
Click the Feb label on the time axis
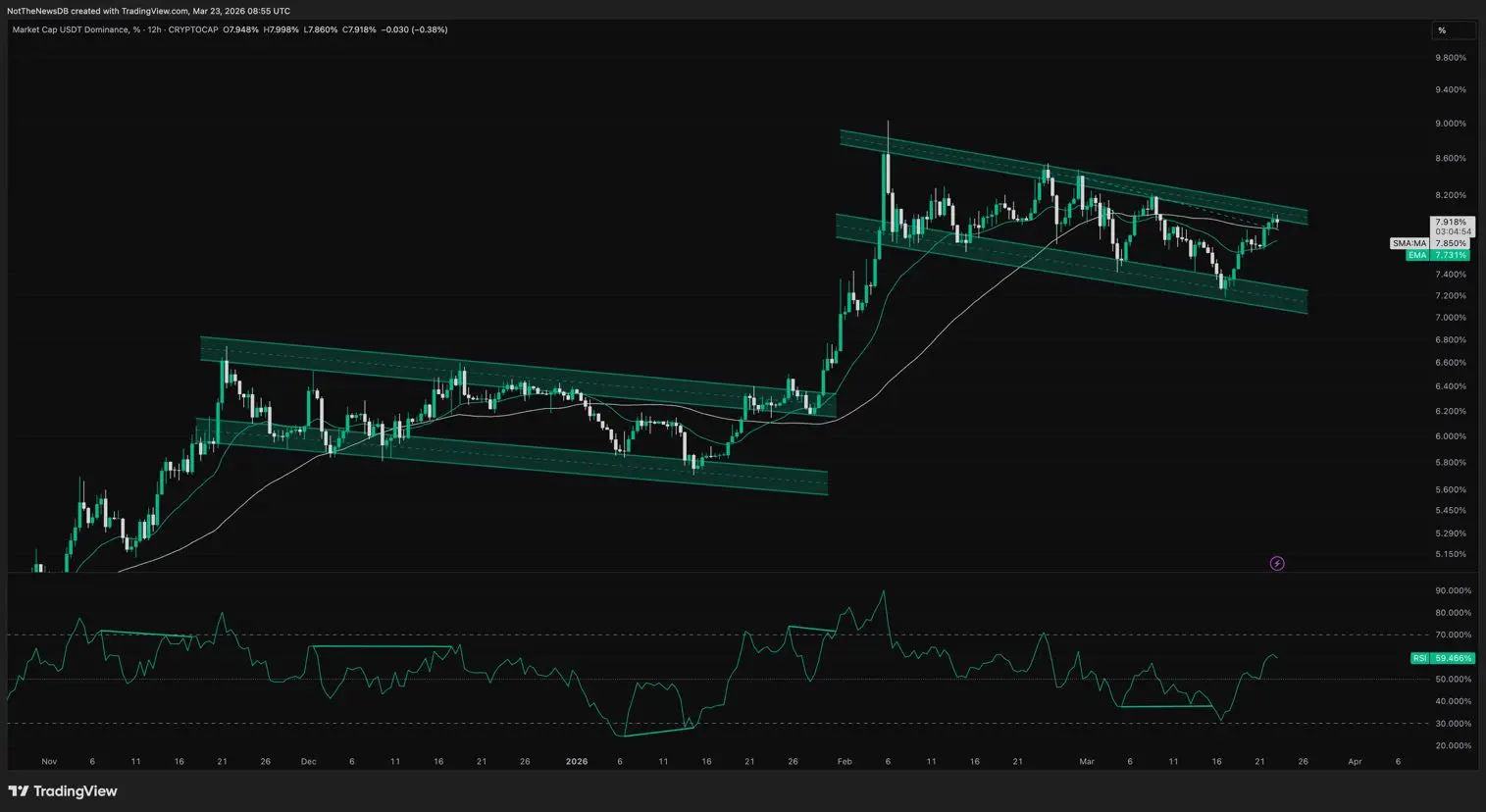pos(845,761)
